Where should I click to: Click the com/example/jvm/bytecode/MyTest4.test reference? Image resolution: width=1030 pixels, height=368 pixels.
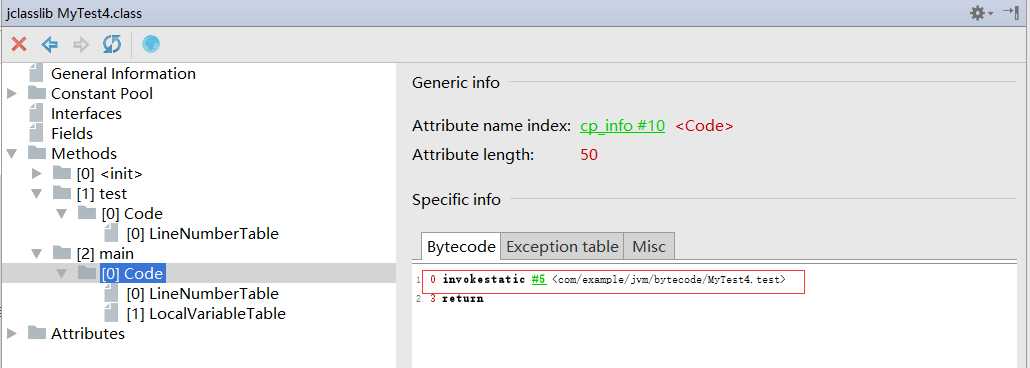(669, 280)
